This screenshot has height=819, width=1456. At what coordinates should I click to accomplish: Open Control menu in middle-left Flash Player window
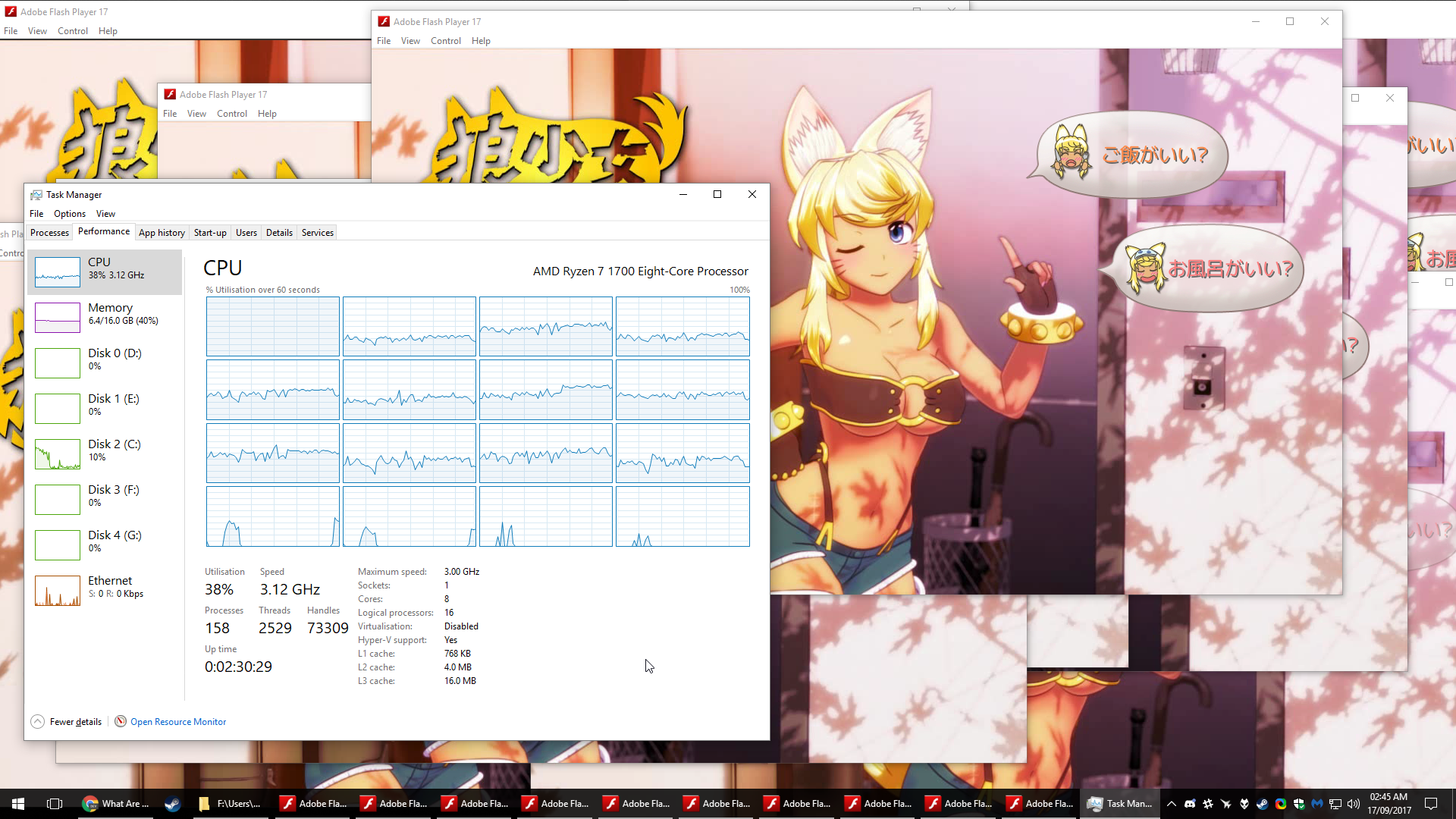pyautogui.click(x=232, y=114)
